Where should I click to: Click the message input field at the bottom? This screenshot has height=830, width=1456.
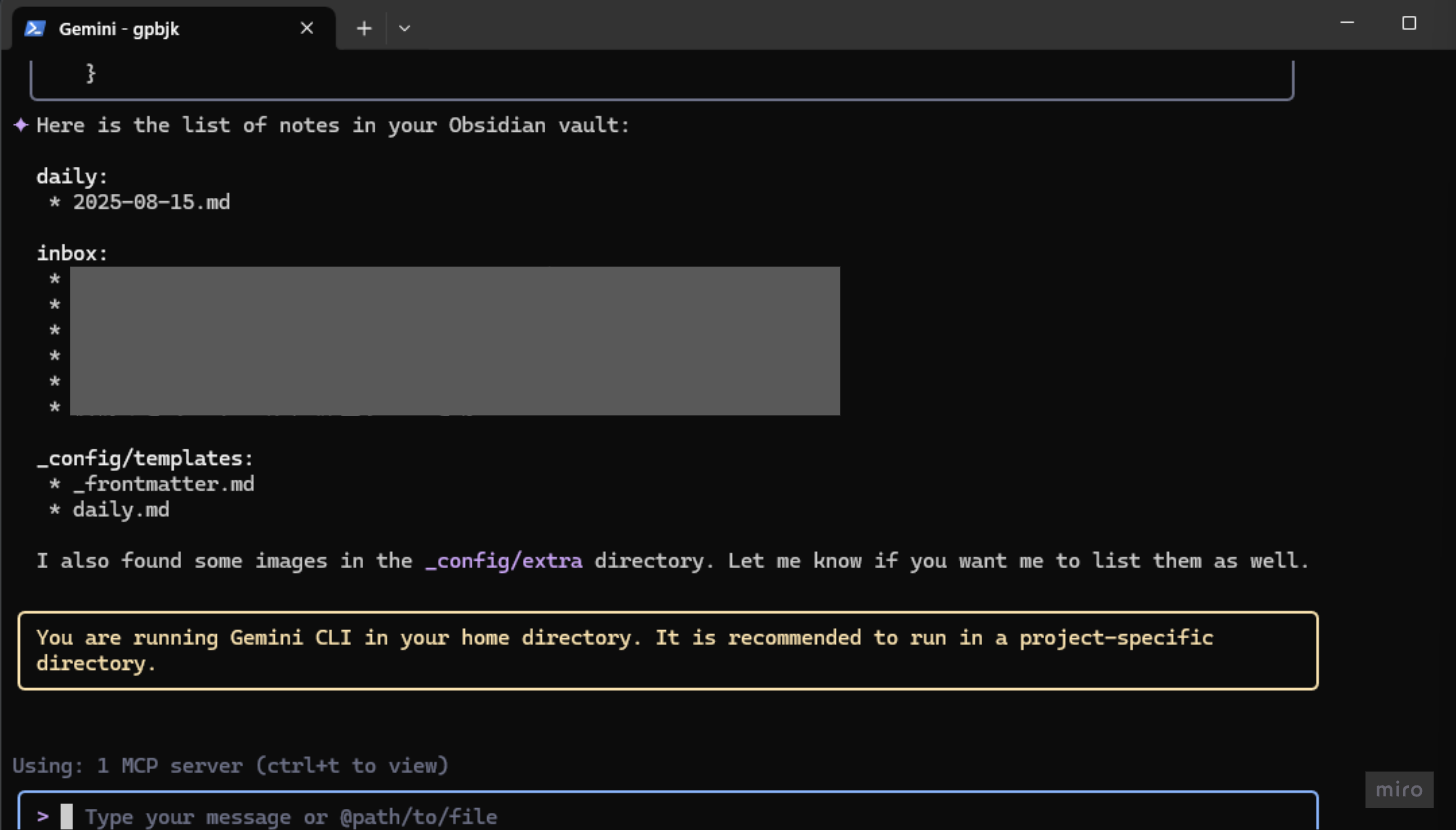pos(400,816)
